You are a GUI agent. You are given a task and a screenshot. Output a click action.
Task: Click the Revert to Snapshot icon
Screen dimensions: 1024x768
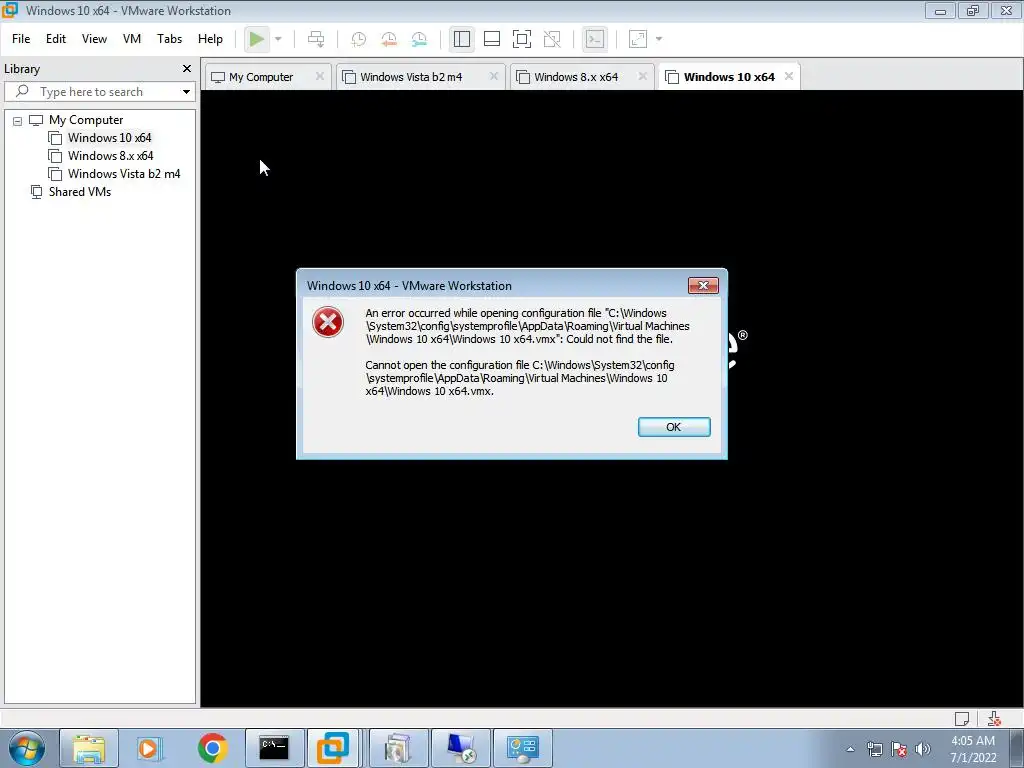point(389,39)
